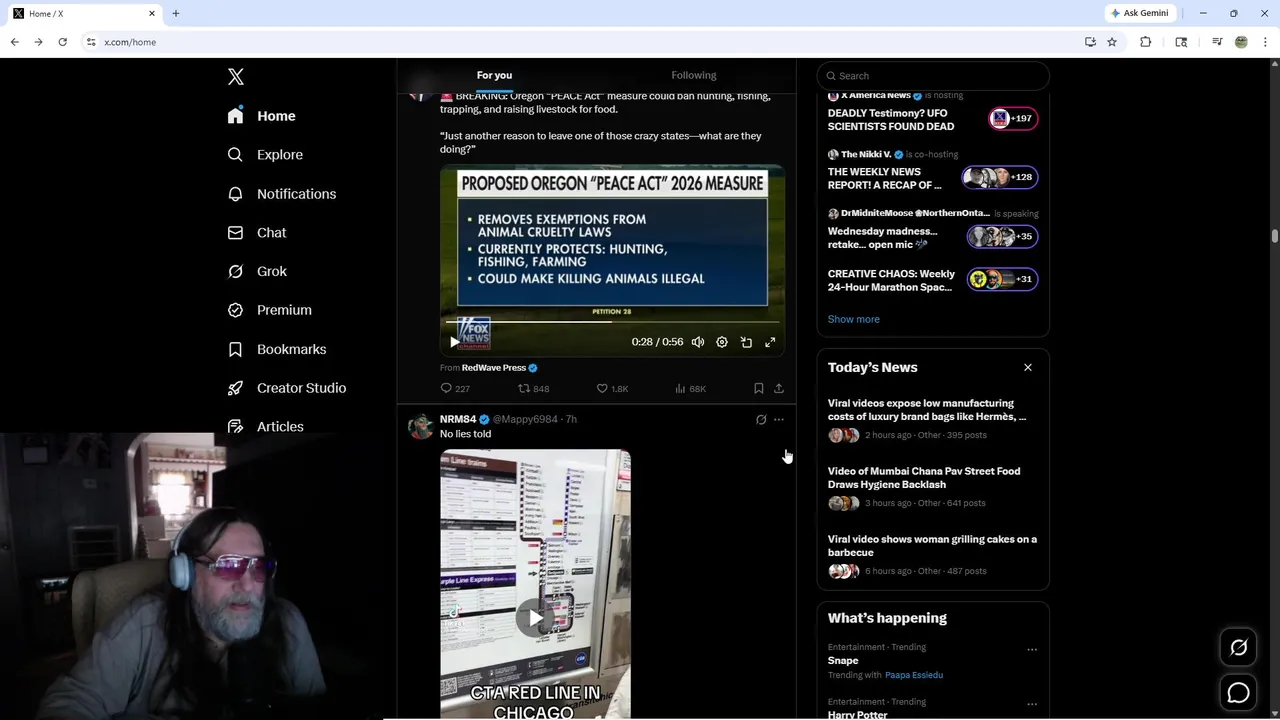The width and height of the screenshot is (1280, 720).
Task: Open NRM84 profile avatar
Action: 421,426
